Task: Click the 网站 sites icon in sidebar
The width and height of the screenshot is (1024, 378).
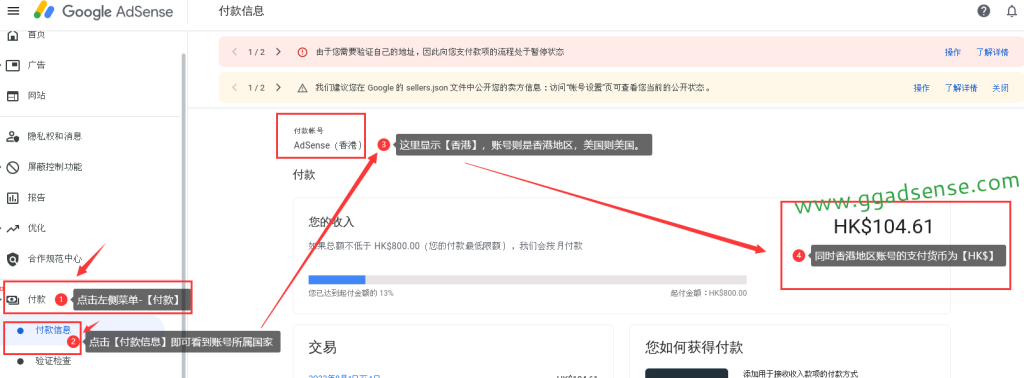Action: [13, 96]
